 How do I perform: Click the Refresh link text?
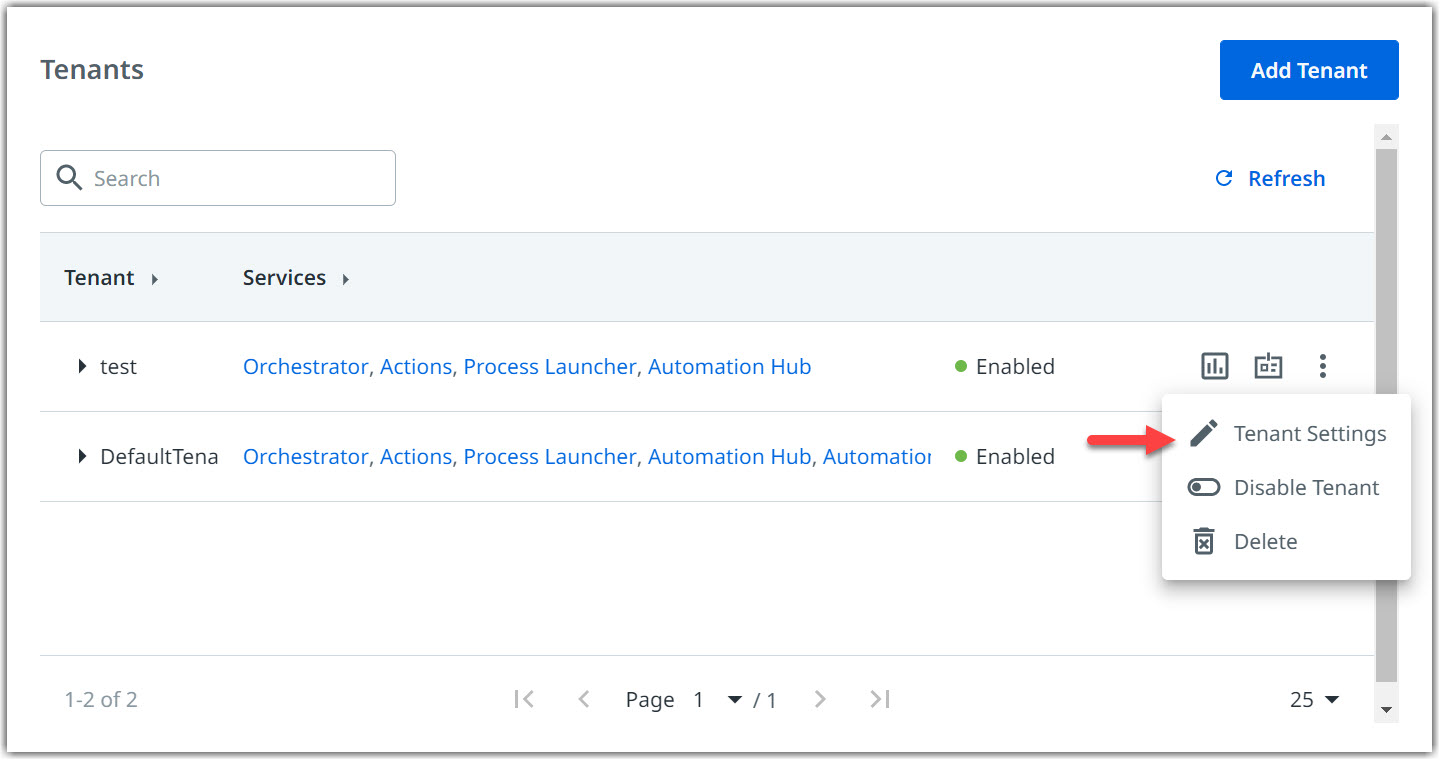pyautogui.click(x=1286, y=178)
